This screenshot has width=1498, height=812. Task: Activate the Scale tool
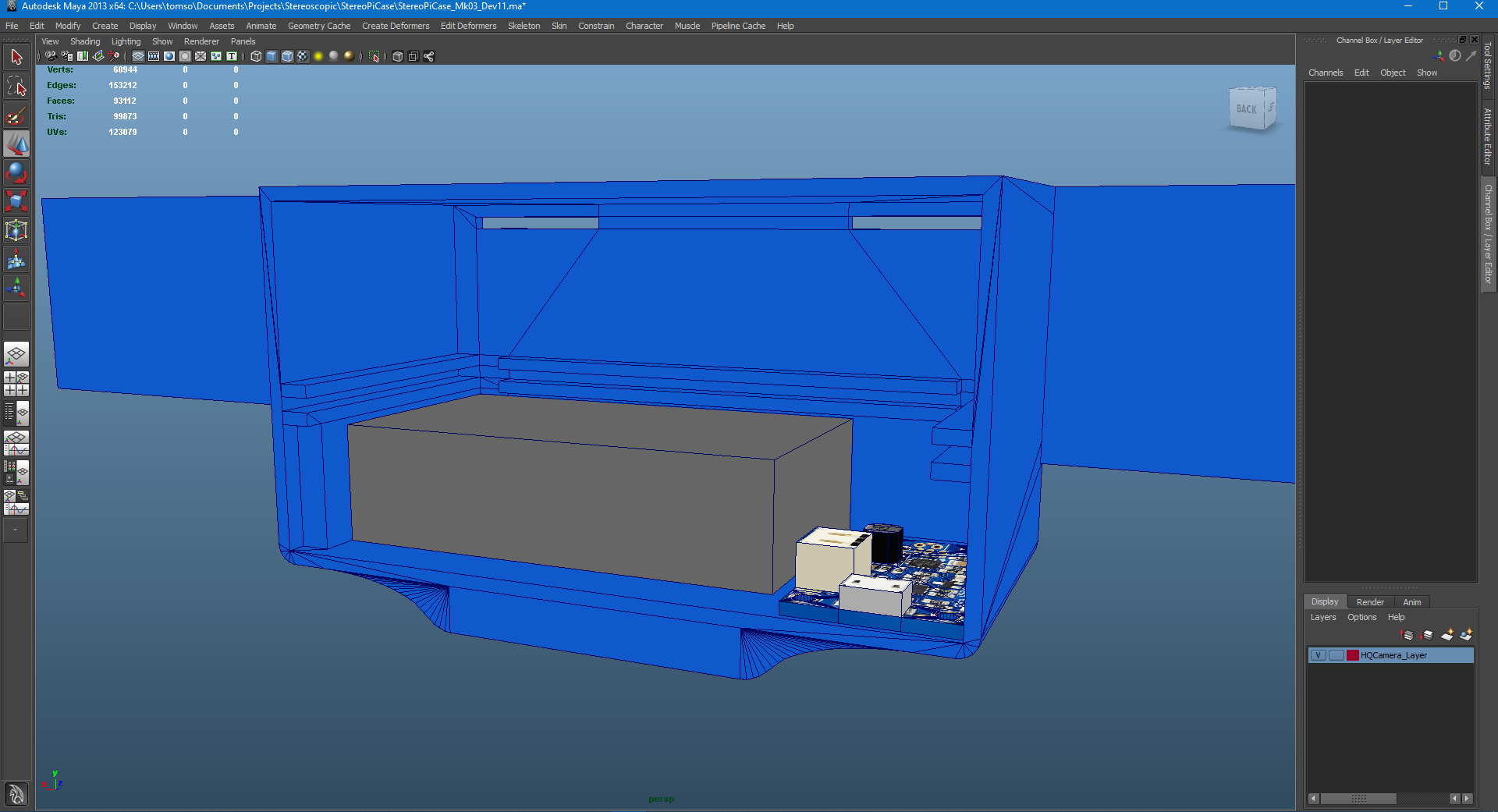pyautogui.click(x=16, y=201)
